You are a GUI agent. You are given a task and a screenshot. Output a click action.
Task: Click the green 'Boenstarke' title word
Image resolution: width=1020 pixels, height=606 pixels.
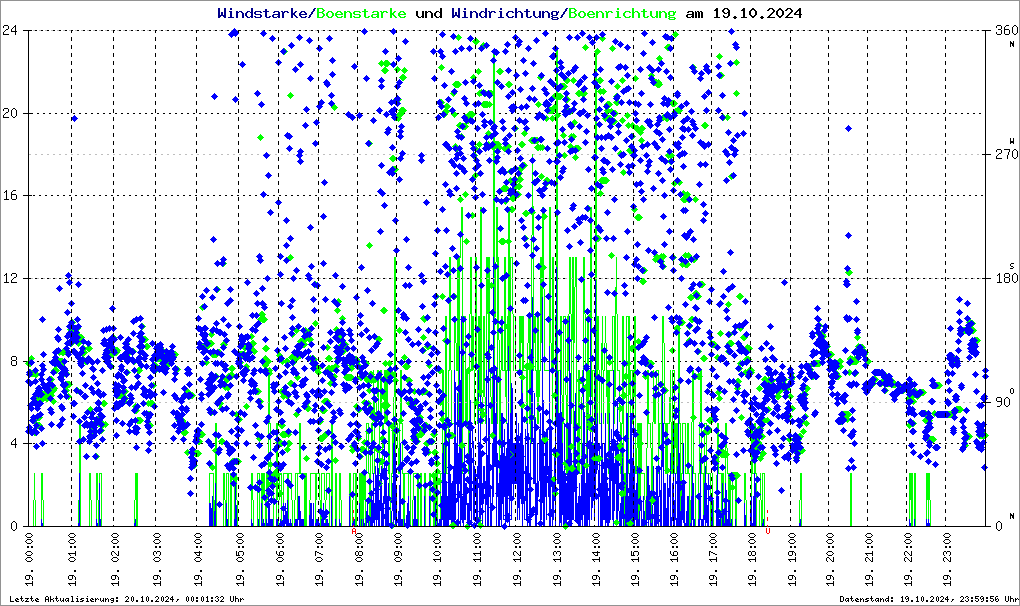(362, 13)
